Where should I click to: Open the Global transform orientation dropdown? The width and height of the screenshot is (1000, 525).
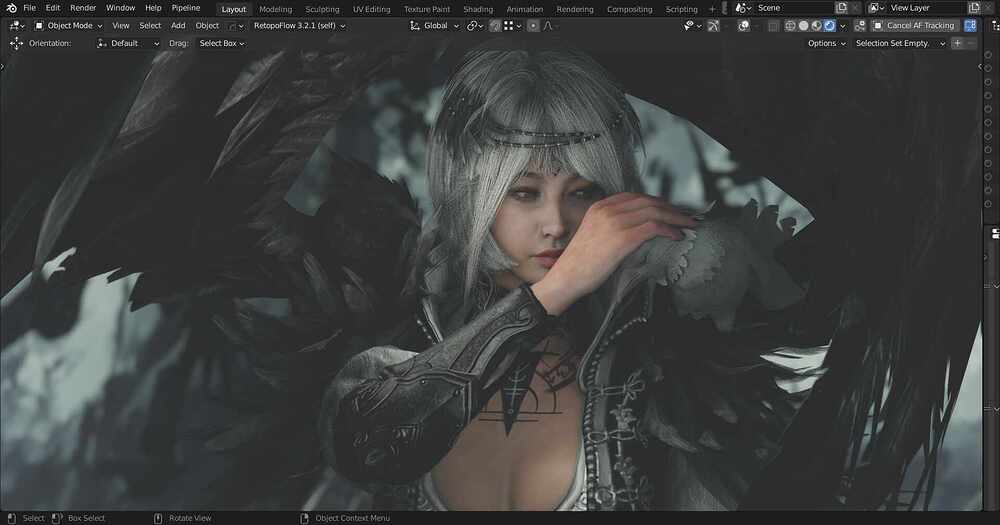tap(434, 26)
